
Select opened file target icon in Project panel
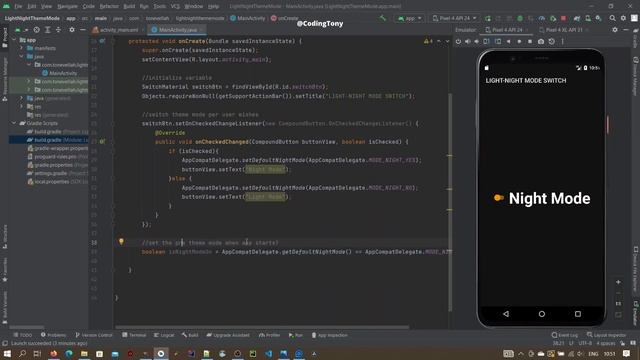tap(37, 30)
